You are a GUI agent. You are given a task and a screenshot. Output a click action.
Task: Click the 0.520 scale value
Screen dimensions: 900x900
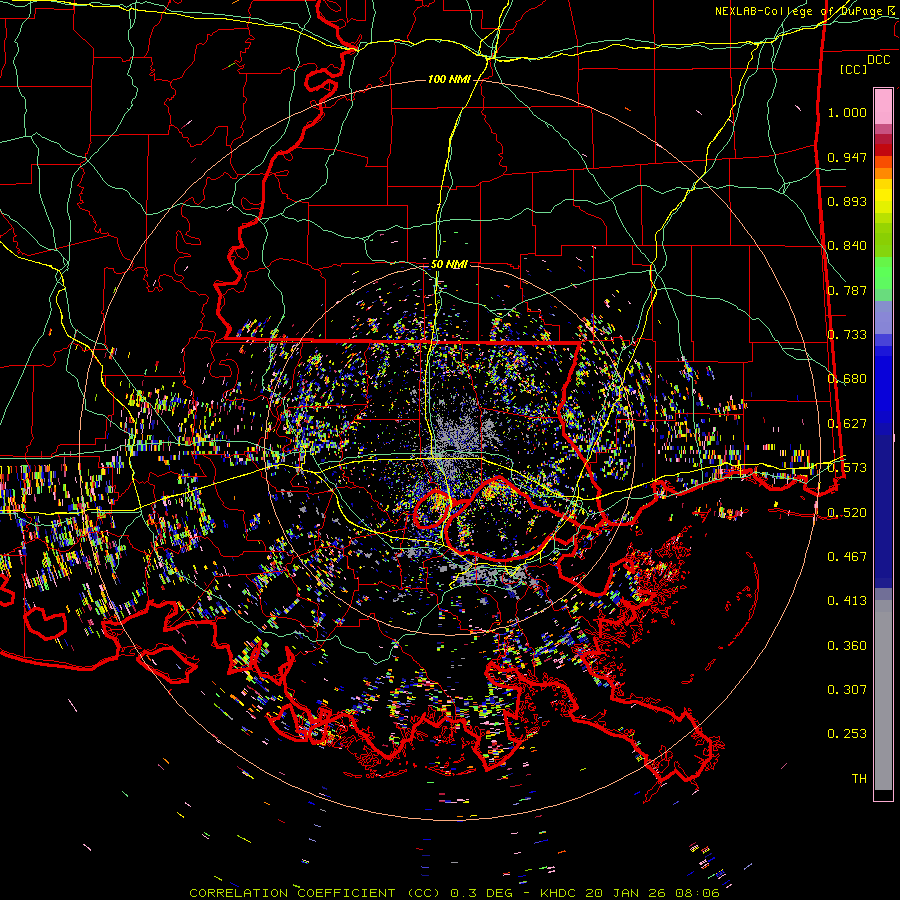click(847, 512)
